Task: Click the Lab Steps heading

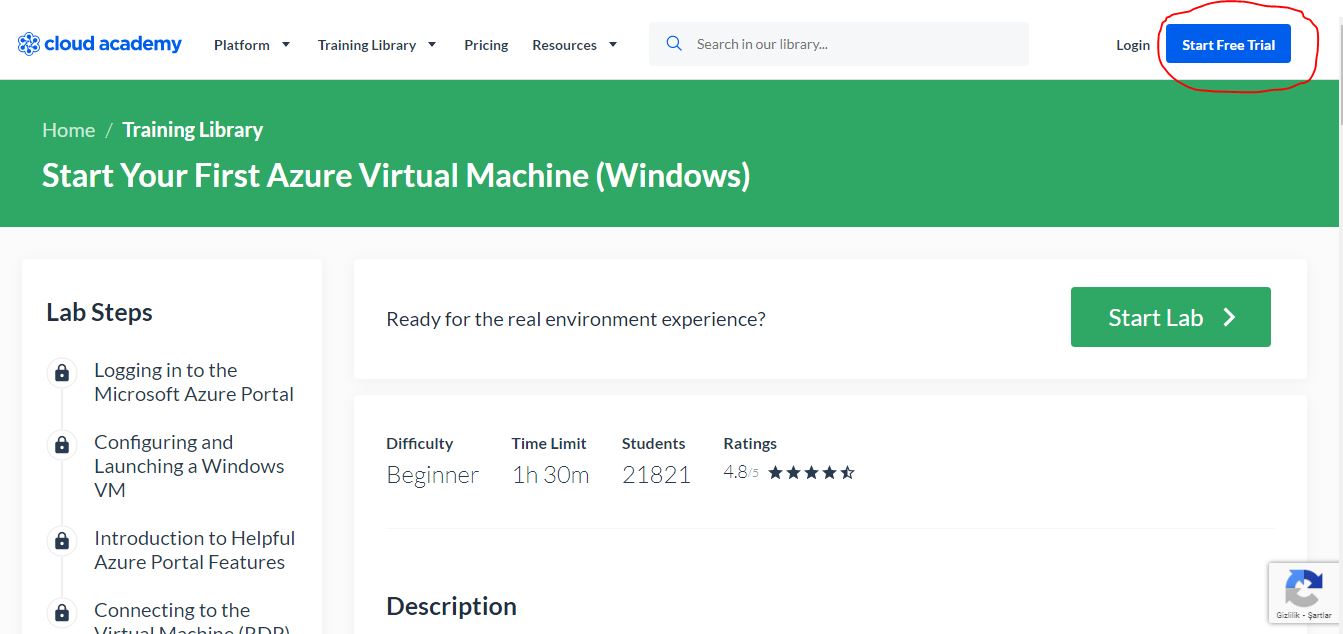Action: (x=99, y=312)
